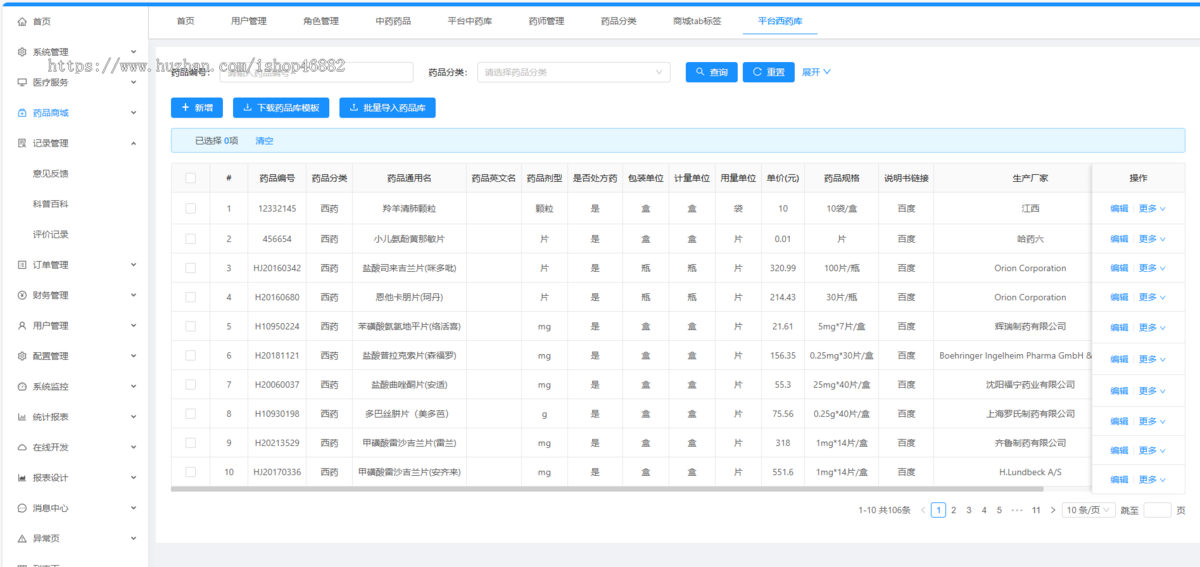Select checkbox for 多巴丝肼片 row
Viewport: 1200px width, 567px height.
coord(190,414)
